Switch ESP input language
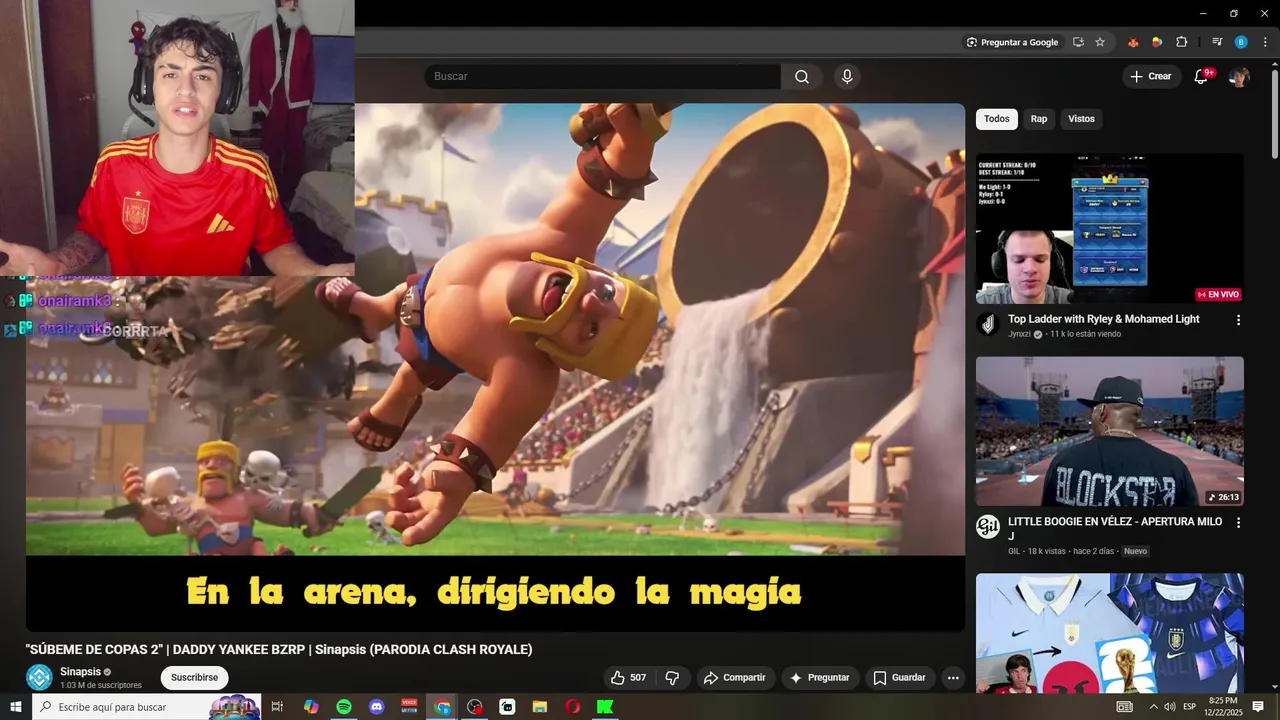Image resolution: width=1280 pixels, height=720 pixels. [1190, 707]
